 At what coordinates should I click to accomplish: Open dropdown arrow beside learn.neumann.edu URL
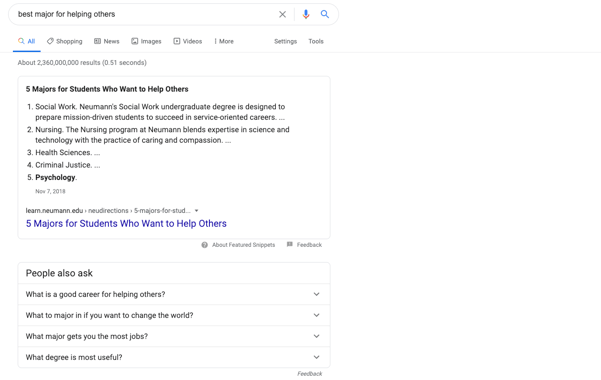tap(197, 211)
